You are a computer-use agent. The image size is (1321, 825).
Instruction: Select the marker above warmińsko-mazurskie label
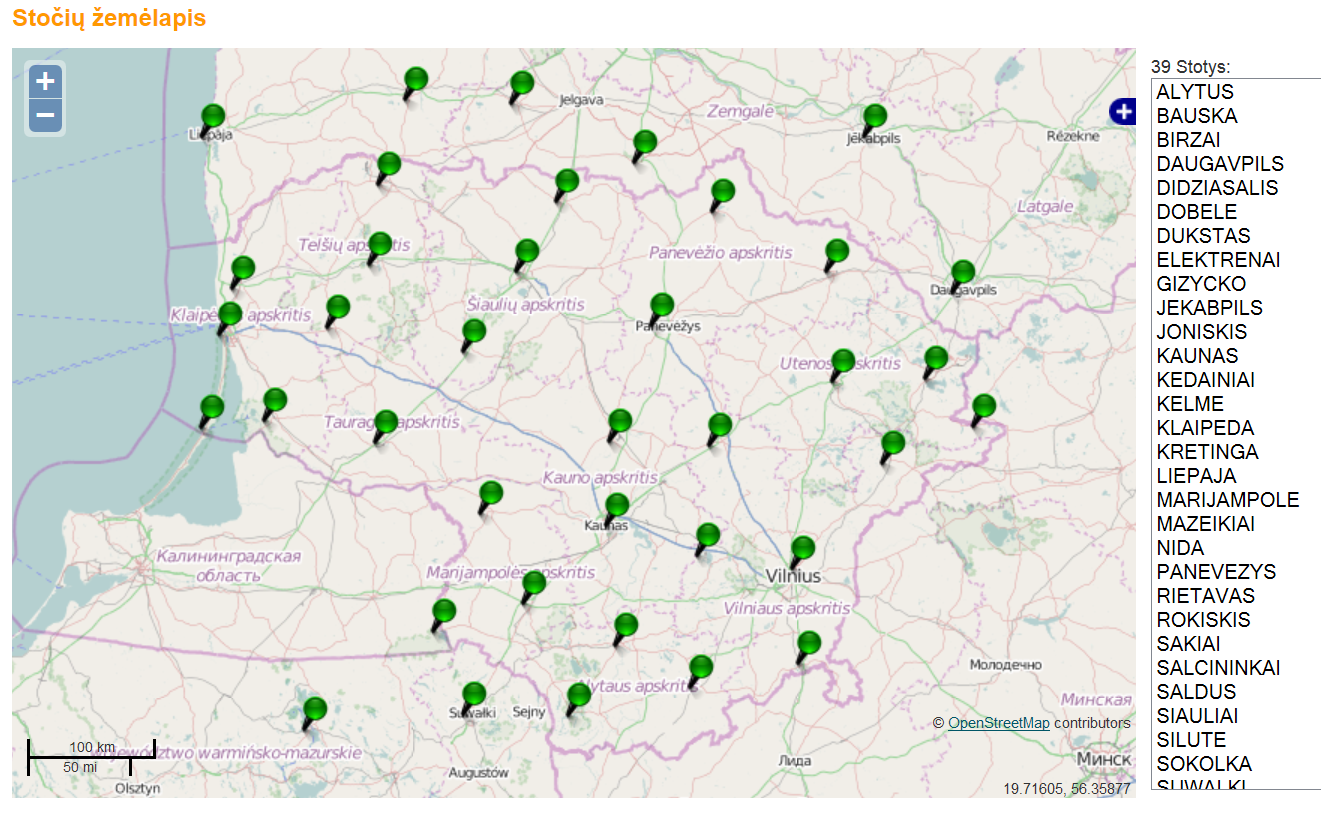tap(313, 715)
